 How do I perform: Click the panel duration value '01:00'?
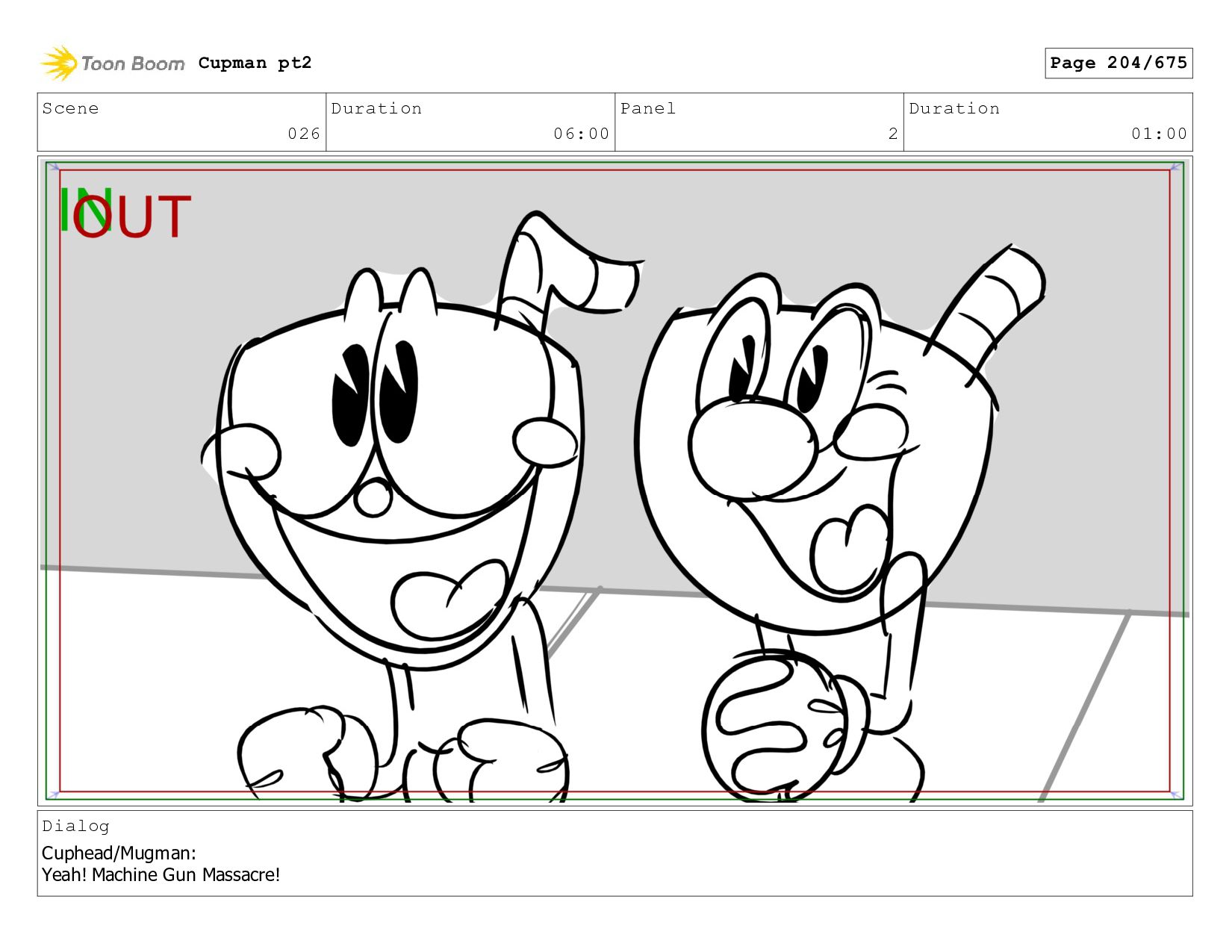[x=1159, y=134]
